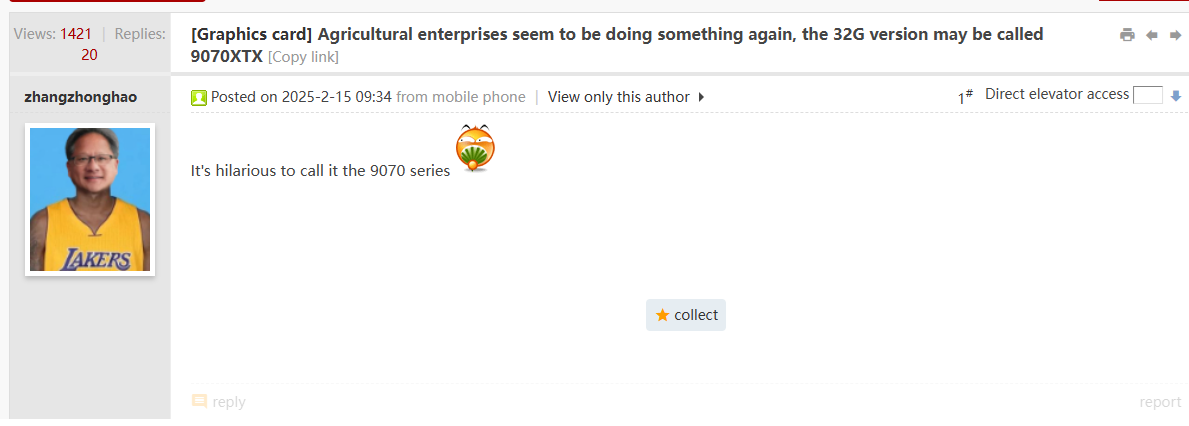This screenshot has height=426, width=1189.
Task: Open the [Graphics card] category tag
Action: coord(251,35)
